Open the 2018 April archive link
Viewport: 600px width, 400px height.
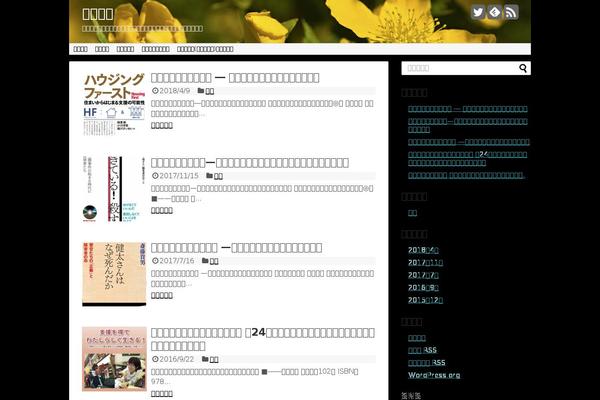pyautogui.click(x=423, y=250)
